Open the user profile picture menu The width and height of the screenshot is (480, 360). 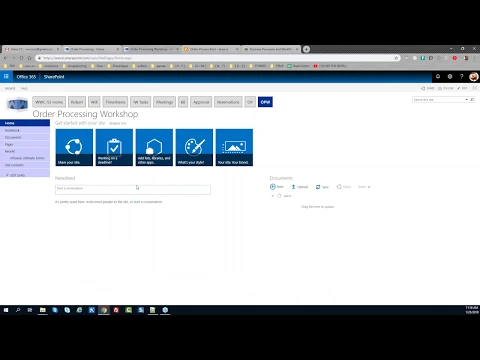tap(474, 77)
